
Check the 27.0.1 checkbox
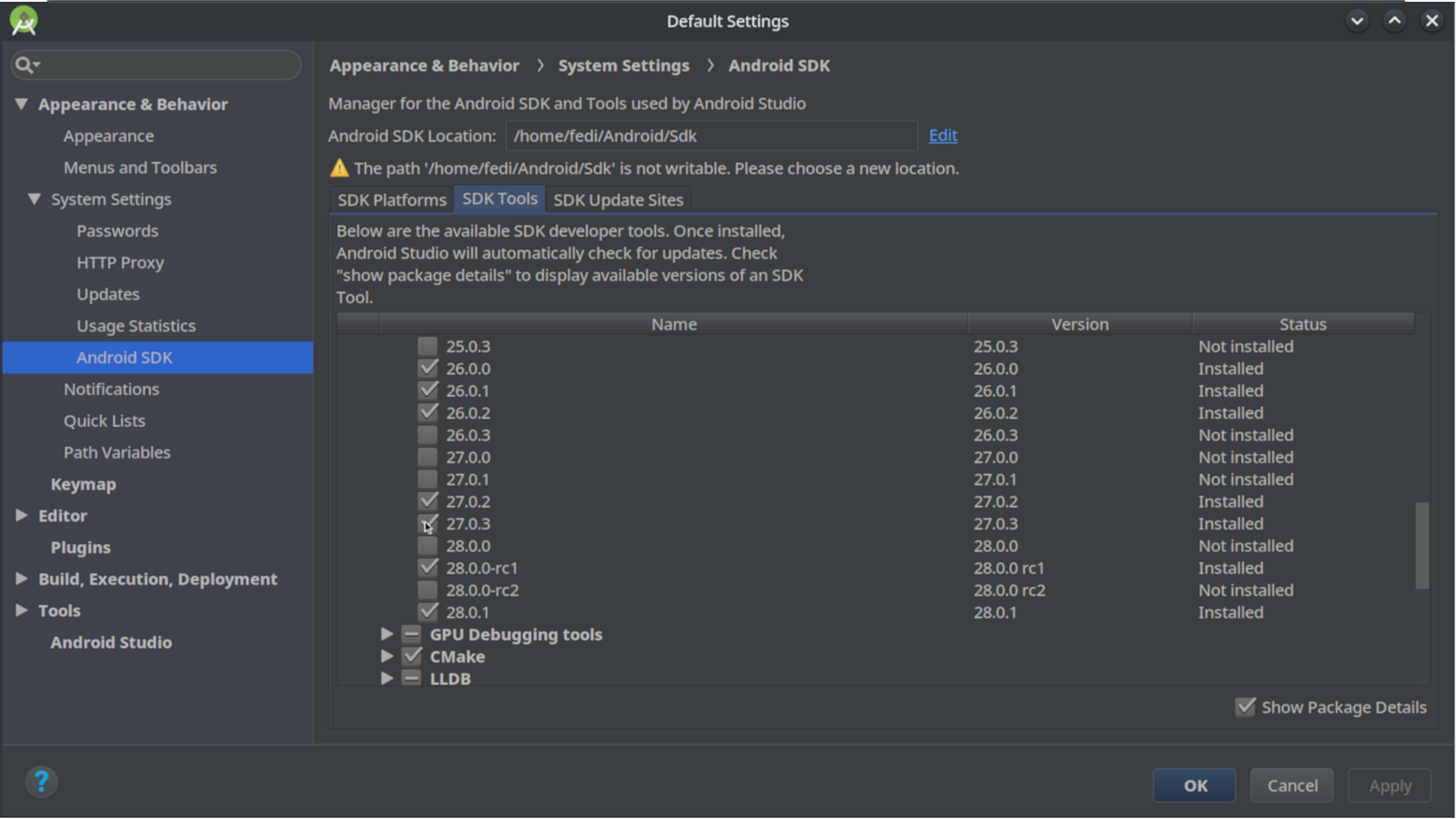tap(428, 480)
